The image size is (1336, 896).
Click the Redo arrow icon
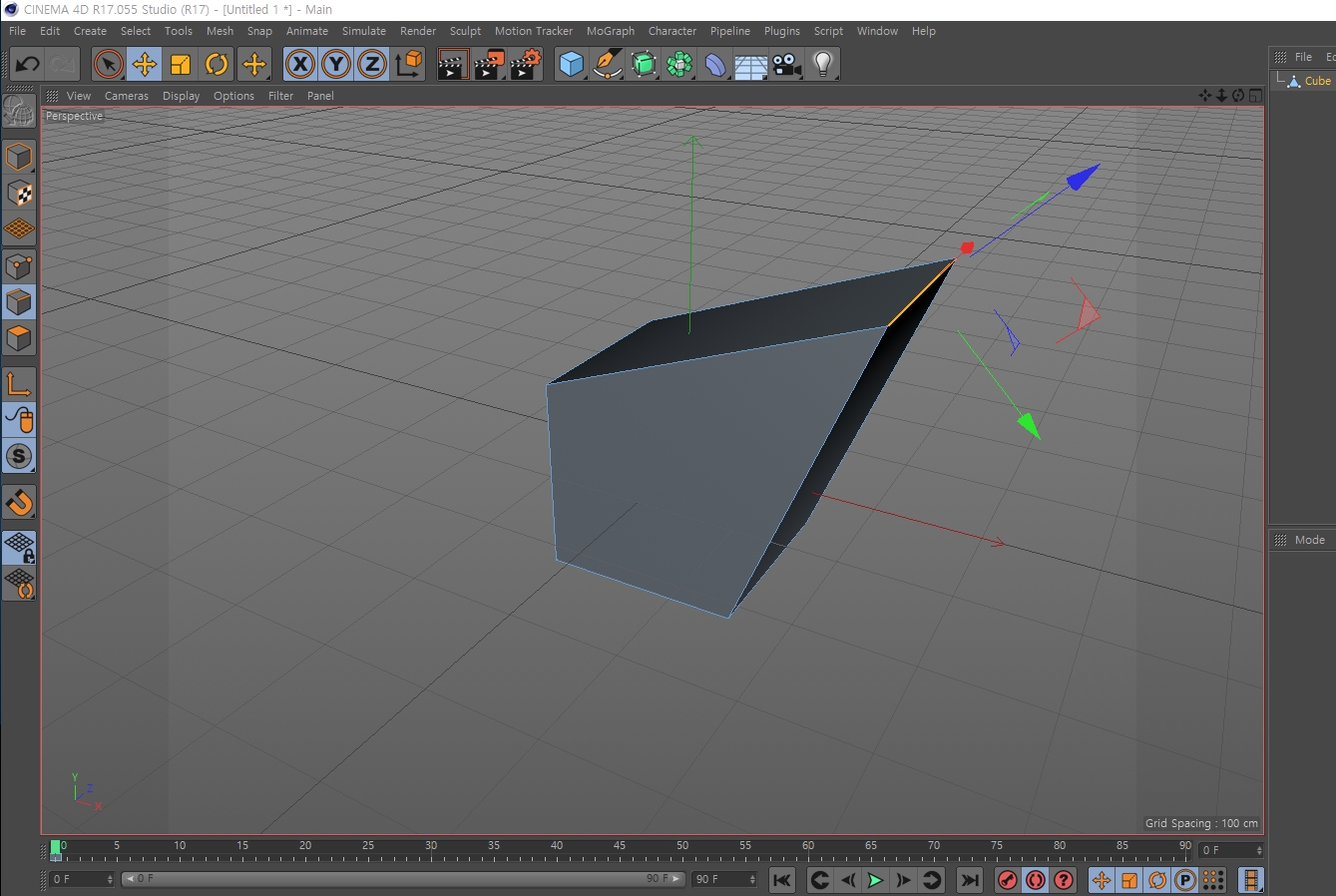[x=63, y=65]
